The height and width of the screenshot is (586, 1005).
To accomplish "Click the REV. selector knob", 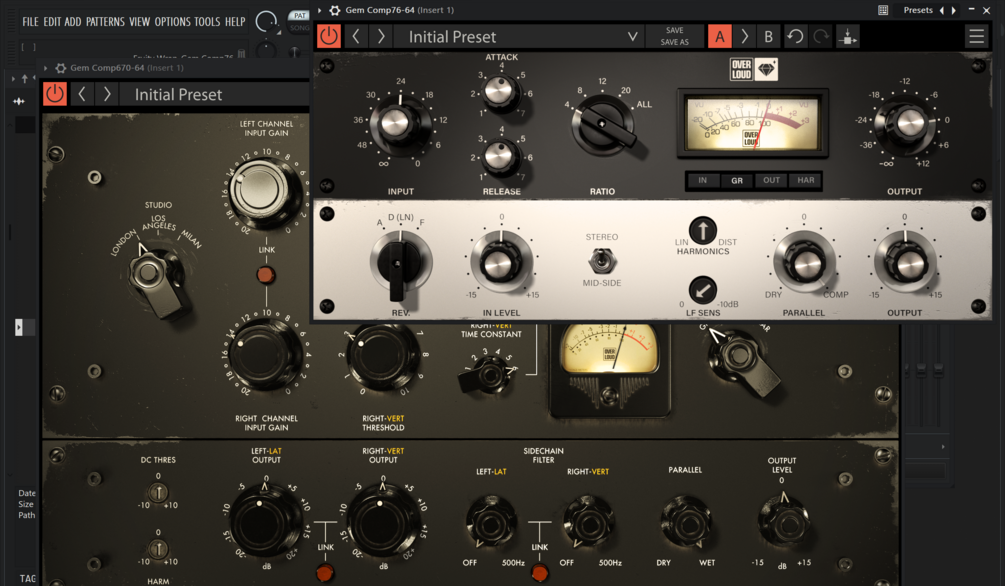I will pyautogui.click(x=400, y=264).
